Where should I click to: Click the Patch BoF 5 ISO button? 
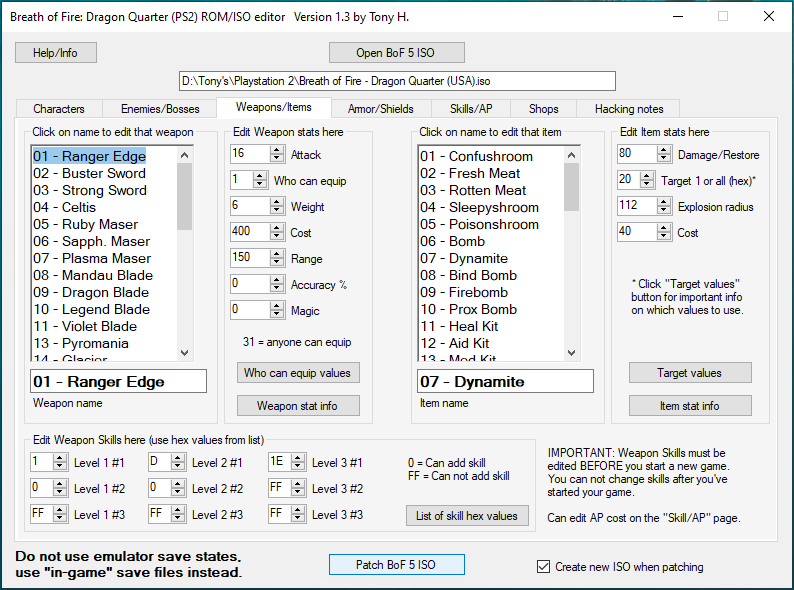click(x=396, y=565)
